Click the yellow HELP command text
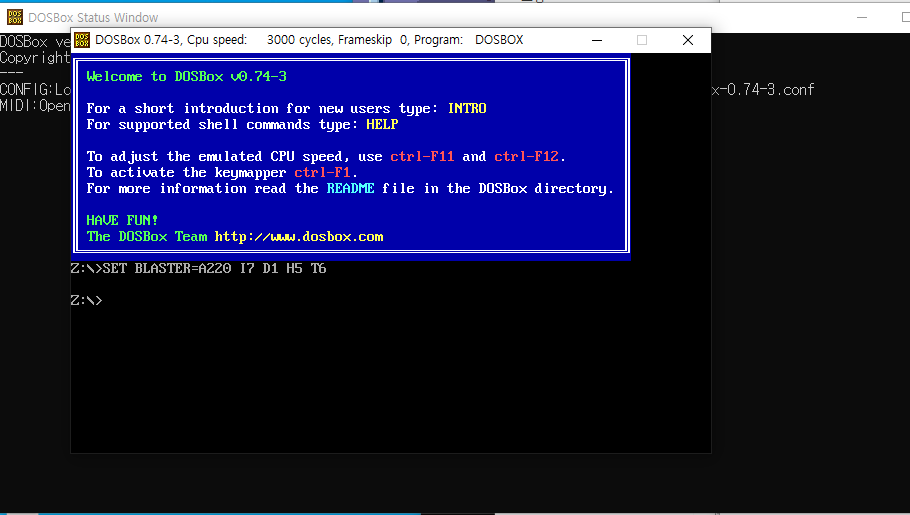 [382, 124]
